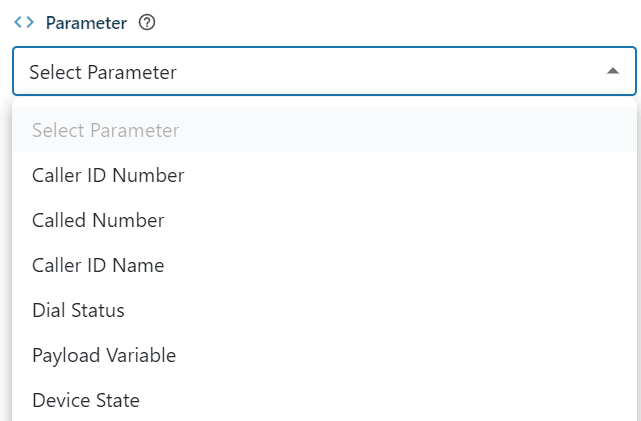Open the help tooltip icon next to Parameter
Image resolution: width=641 pixels, height=421 pixels.
pyautogui.click(x=147, y=23)
